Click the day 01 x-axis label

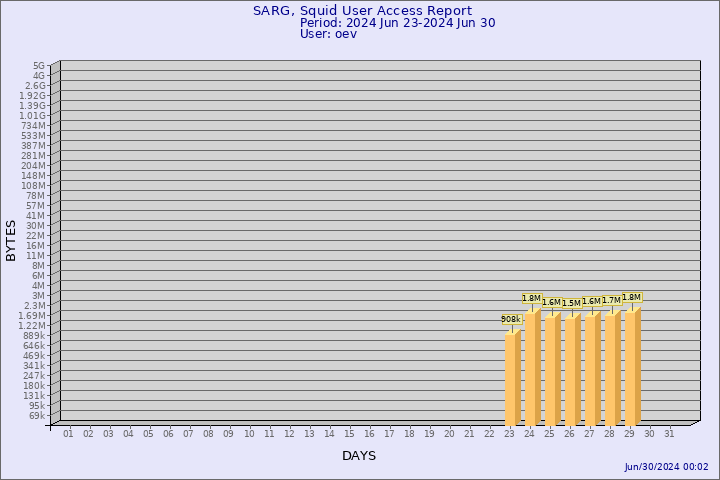pos(68,434)
